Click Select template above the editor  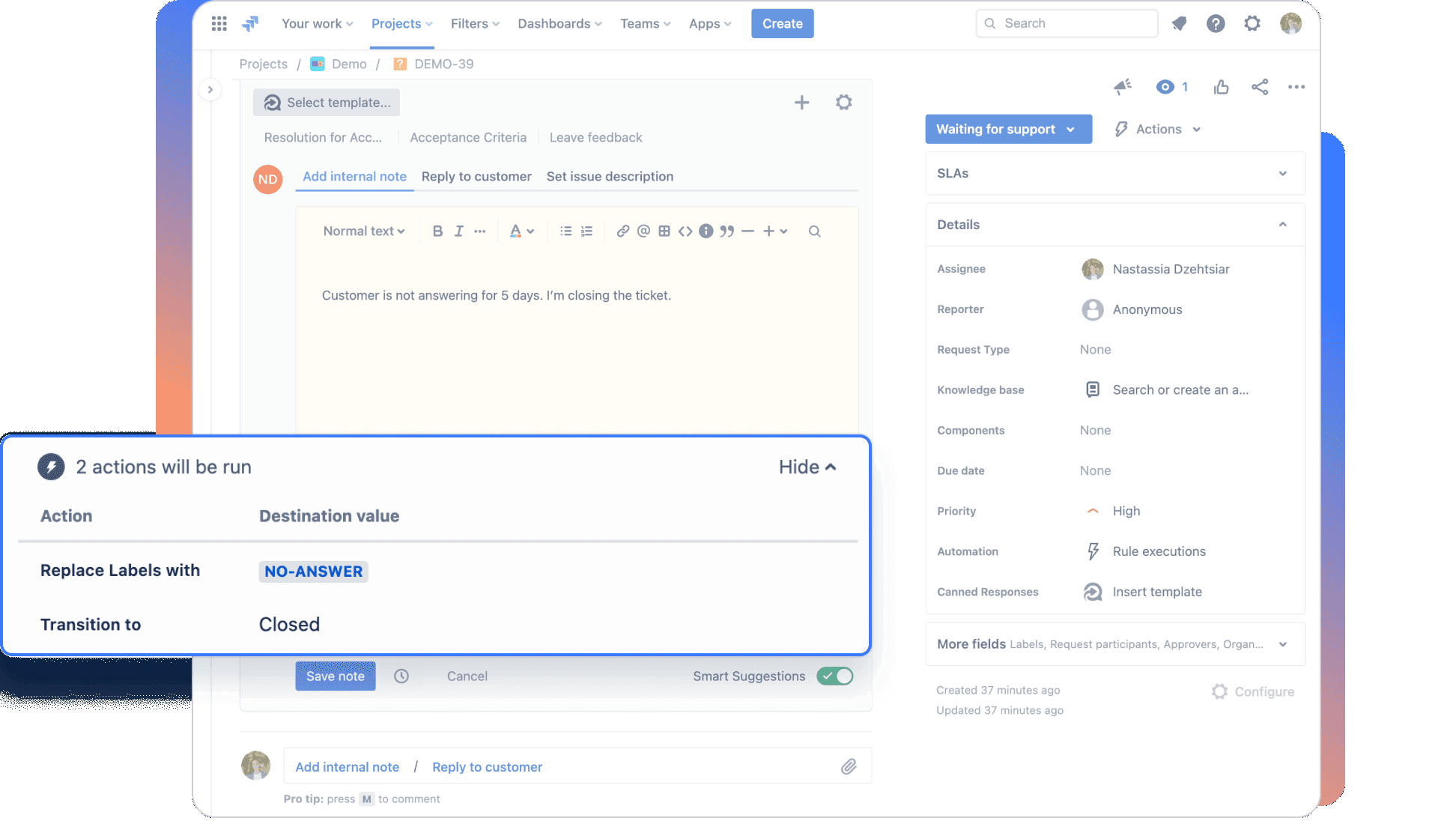click(x=327, y=102)
